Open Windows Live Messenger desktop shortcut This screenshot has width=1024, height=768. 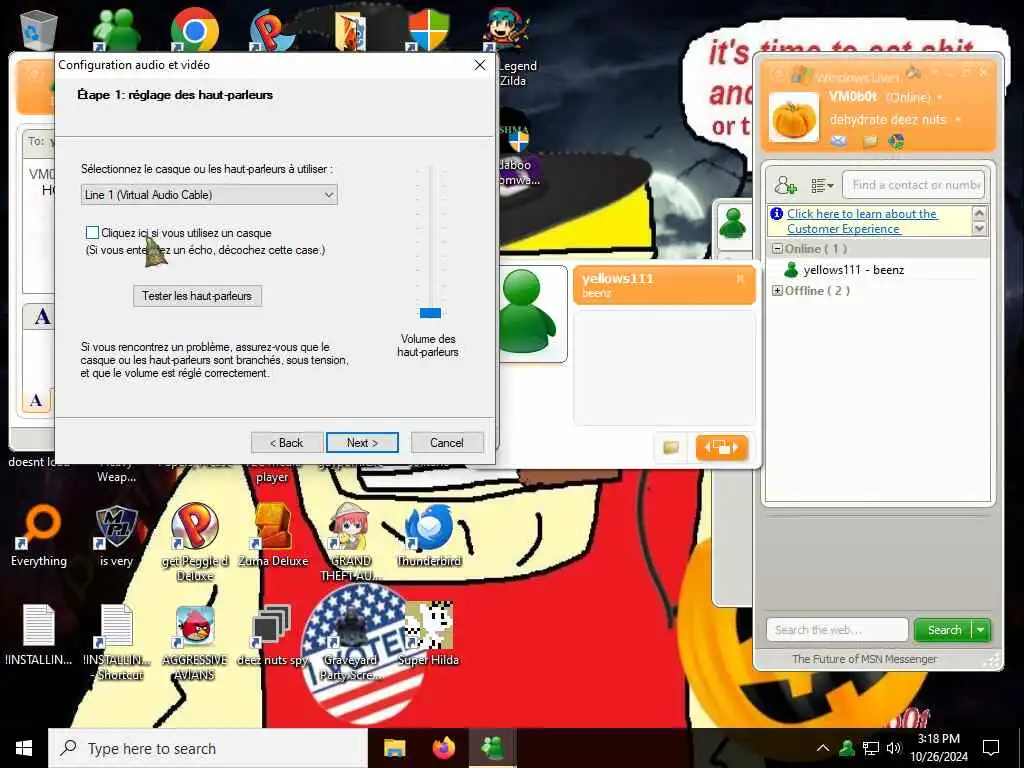tap(116, 29)
